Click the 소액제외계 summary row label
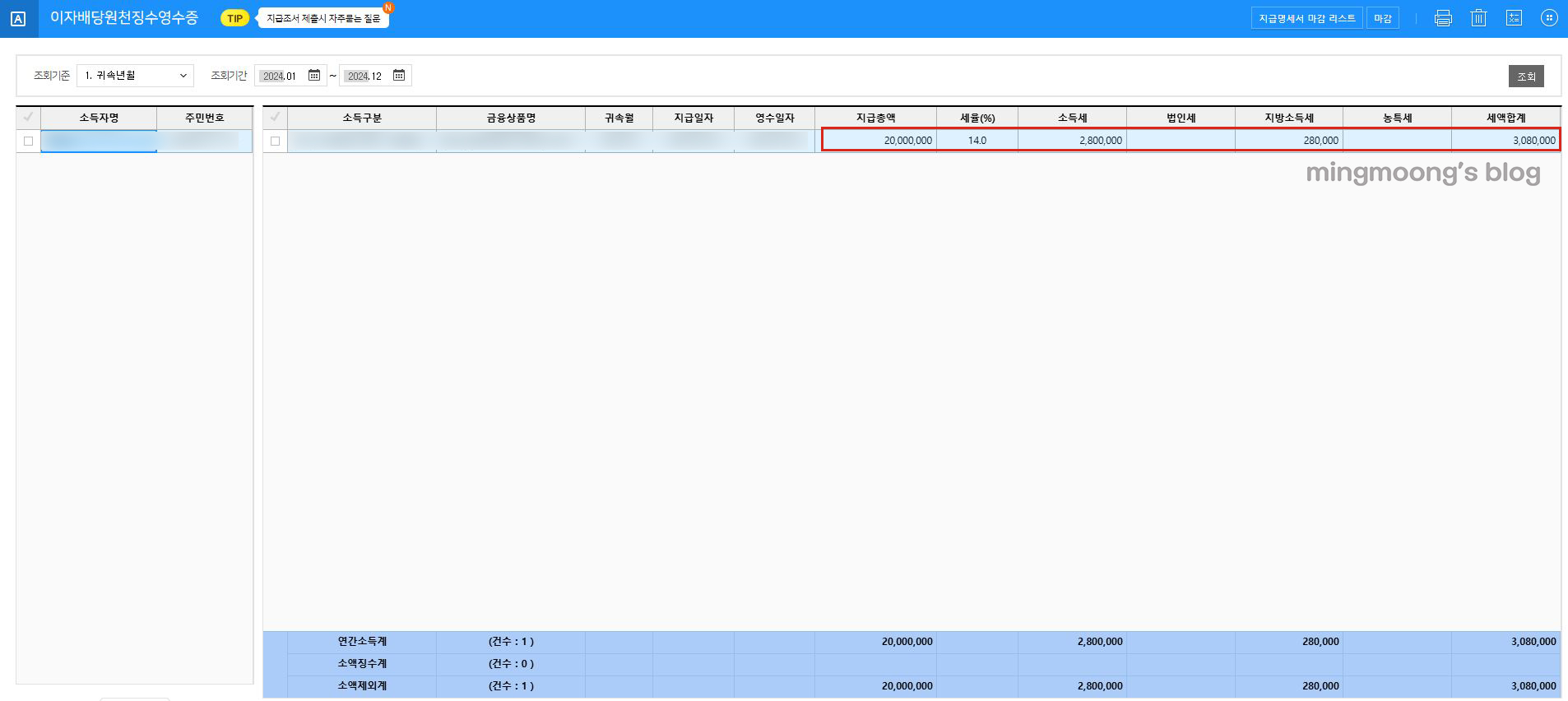1568x701 pixels. tap(362, 686)
